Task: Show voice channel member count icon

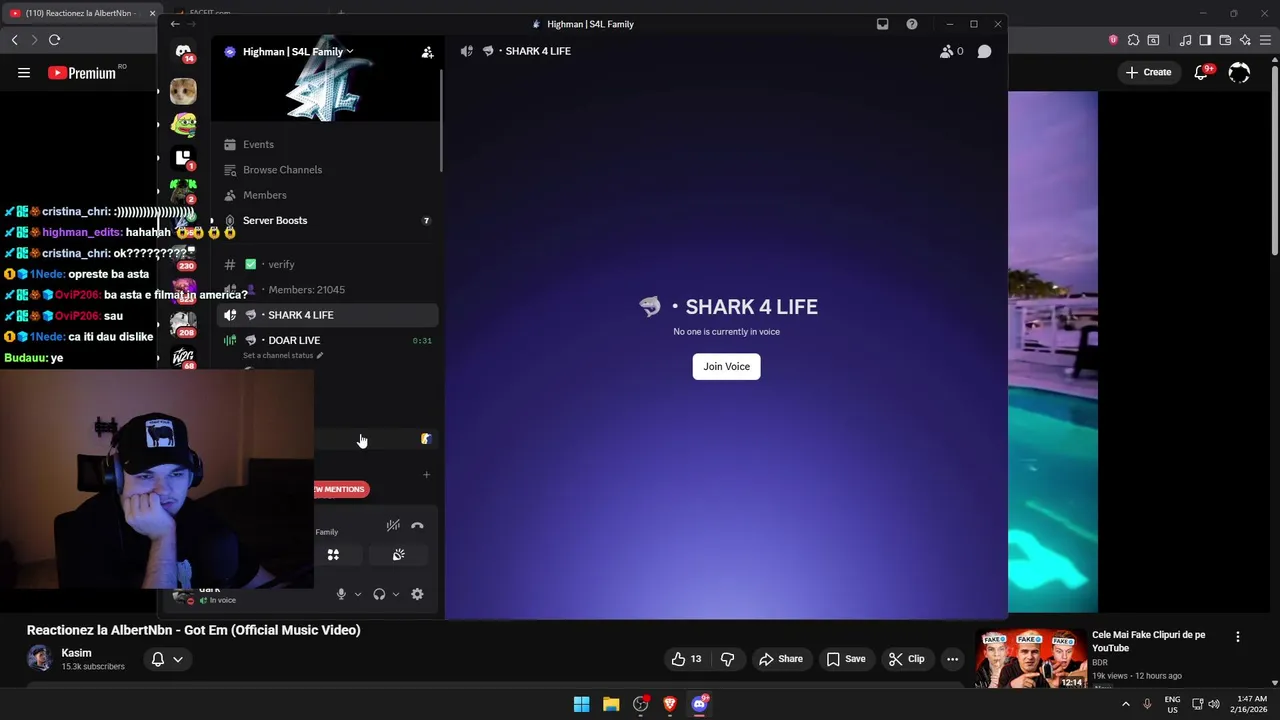Action: (951, 51)
